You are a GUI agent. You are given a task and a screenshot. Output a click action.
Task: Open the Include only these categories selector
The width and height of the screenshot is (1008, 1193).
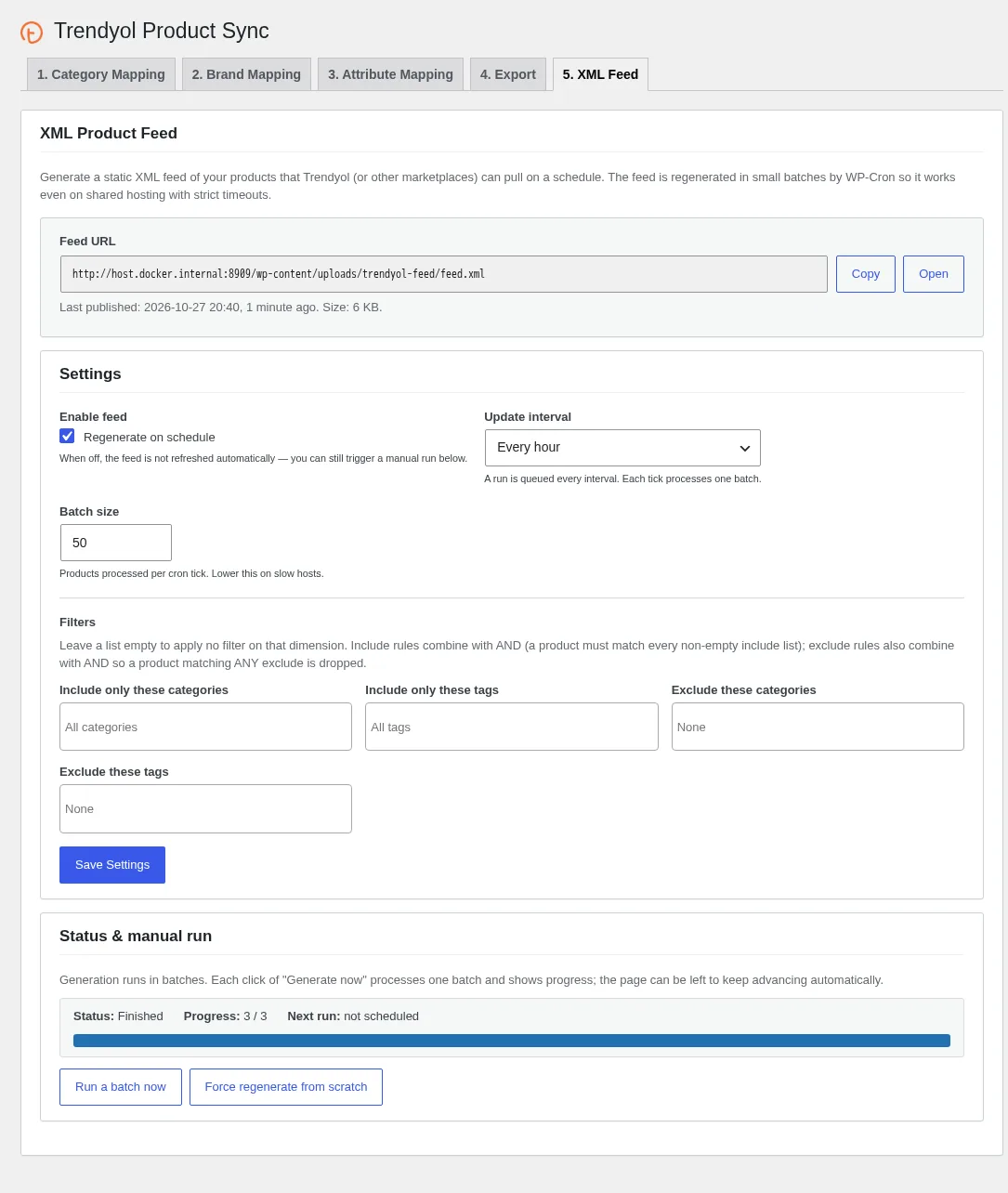coord(205,727)
